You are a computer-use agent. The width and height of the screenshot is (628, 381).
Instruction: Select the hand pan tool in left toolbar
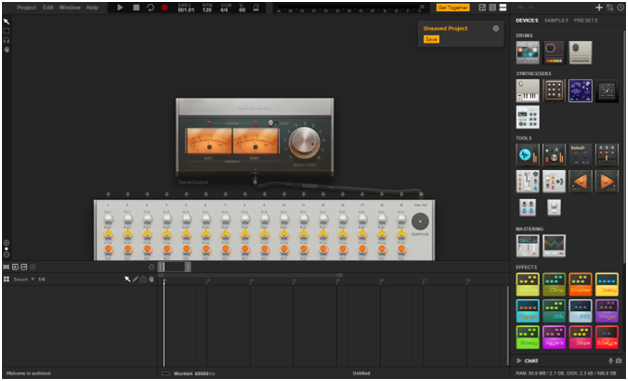click(x=6, y=49)
